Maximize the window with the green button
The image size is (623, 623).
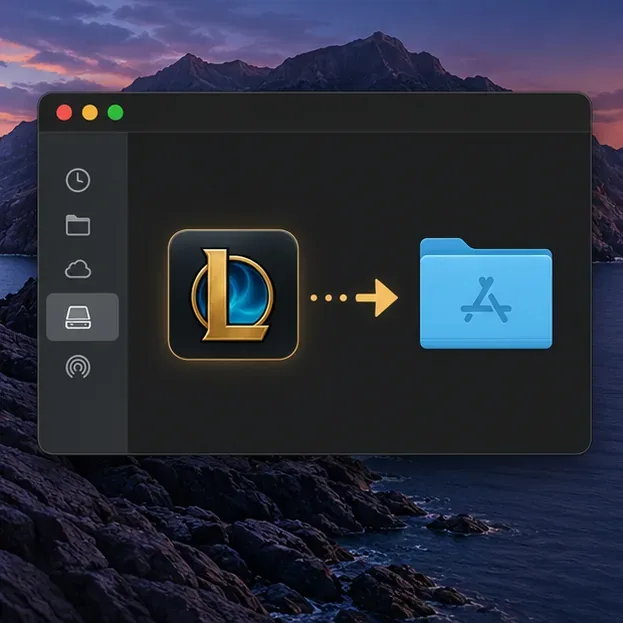pyautogui.click(x=116, y=112)
